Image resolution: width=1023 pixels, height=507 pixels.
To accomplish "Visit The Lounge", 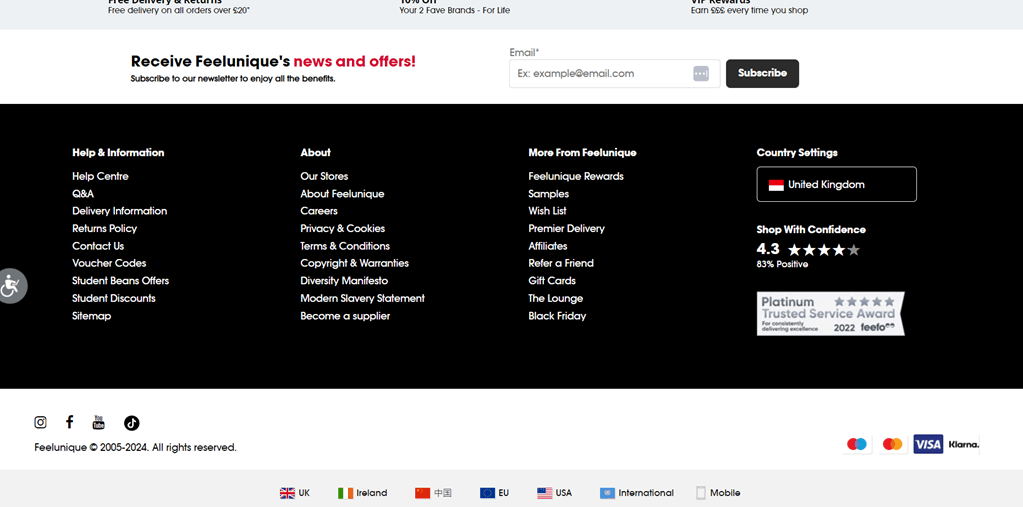I will (x=556, y=298).
